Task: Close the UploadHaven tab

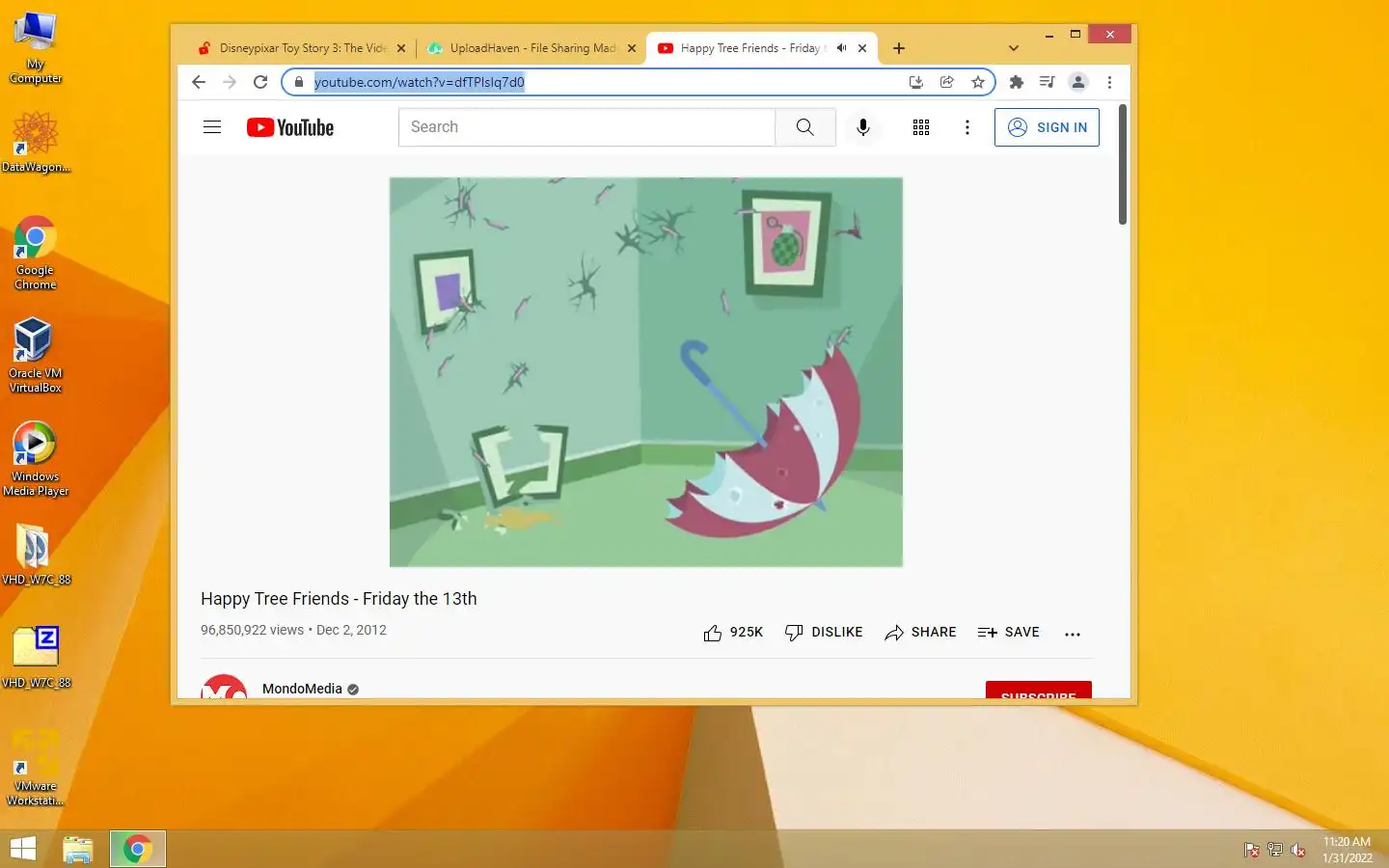Action: [x=632, y=48]
